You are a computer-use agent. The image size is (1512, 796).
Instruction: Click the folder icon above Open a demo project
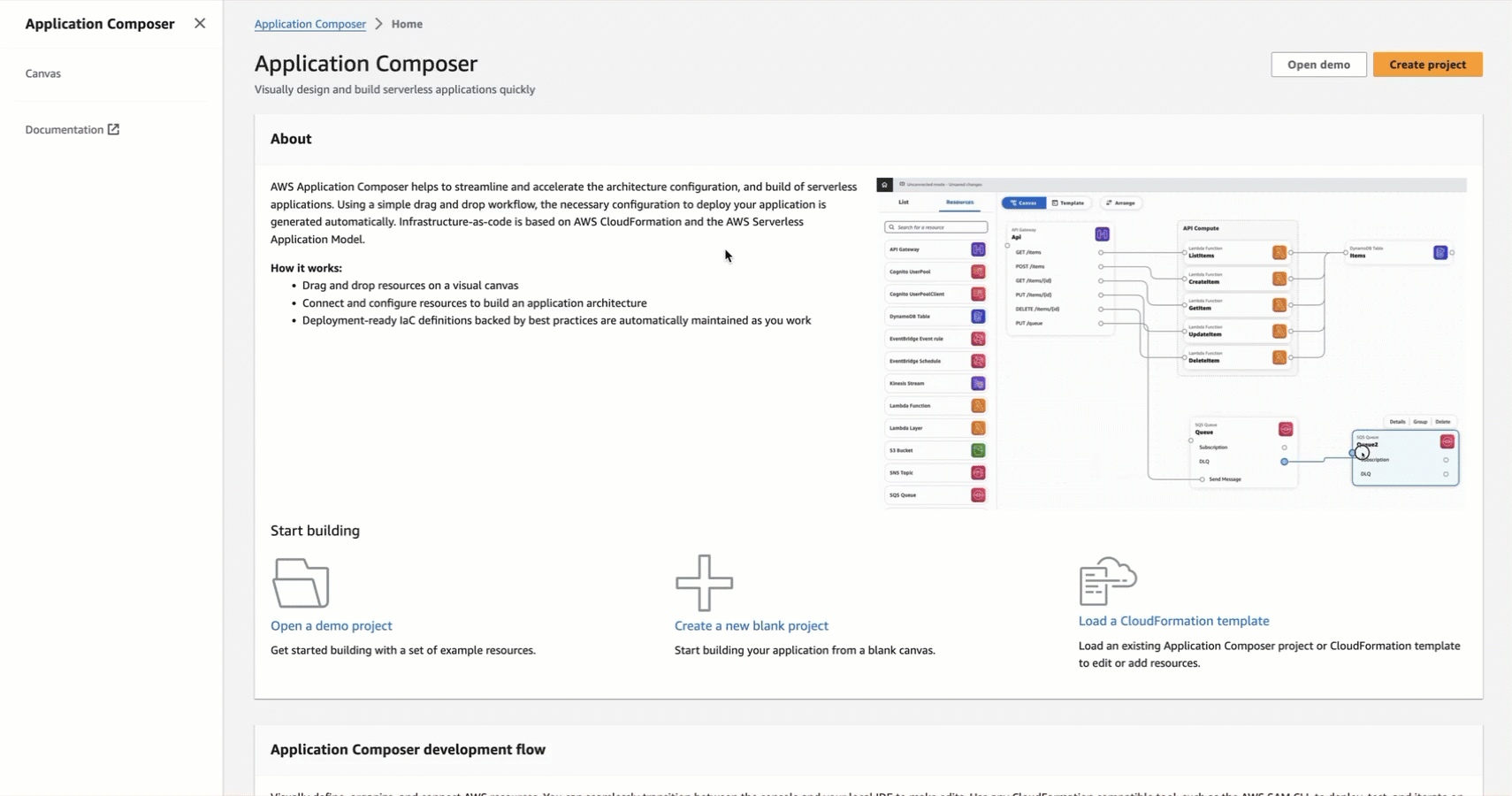point(300,583)
